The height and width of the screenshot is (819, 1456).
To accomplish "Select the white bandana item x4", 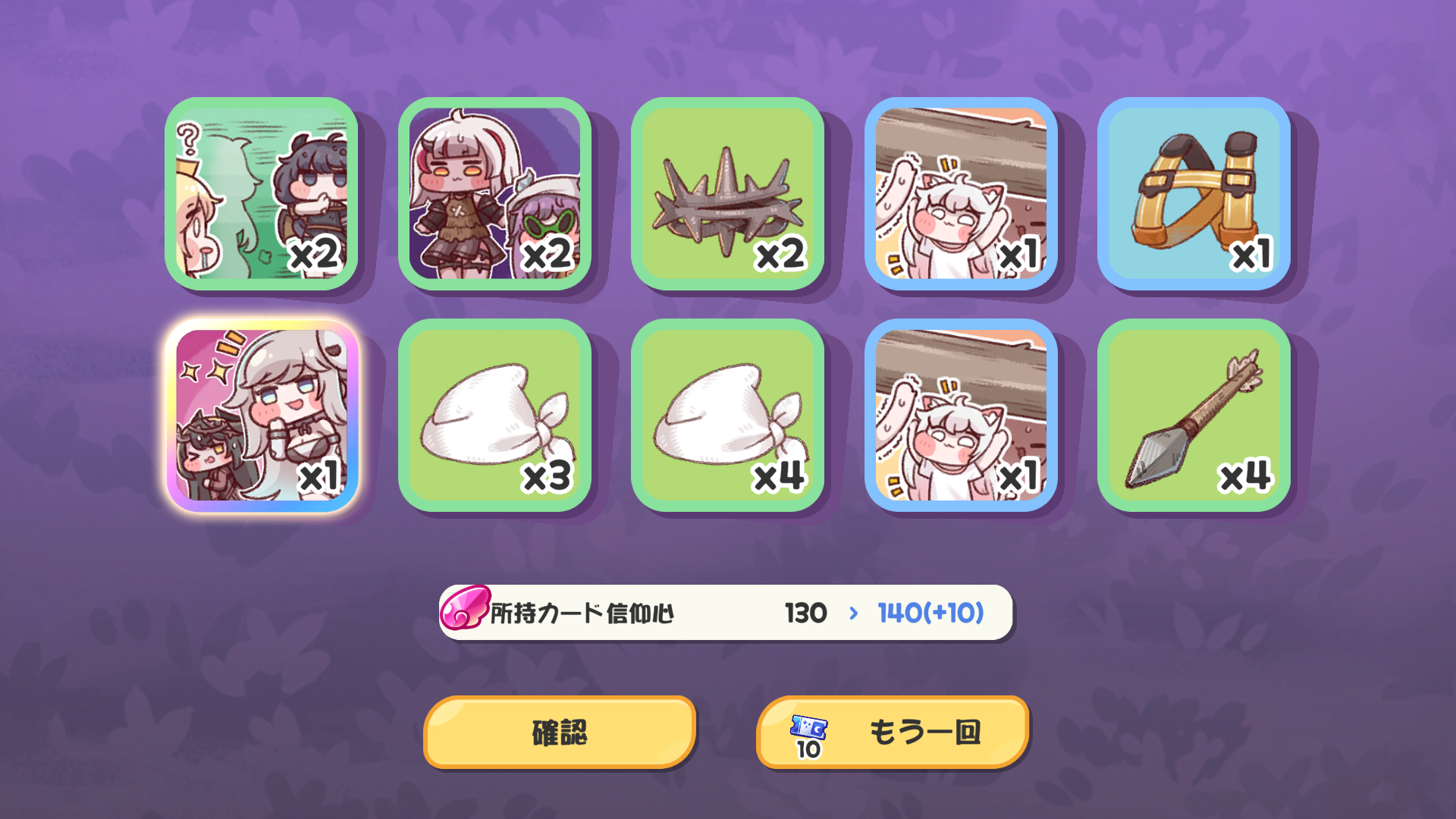I will 727,415.
